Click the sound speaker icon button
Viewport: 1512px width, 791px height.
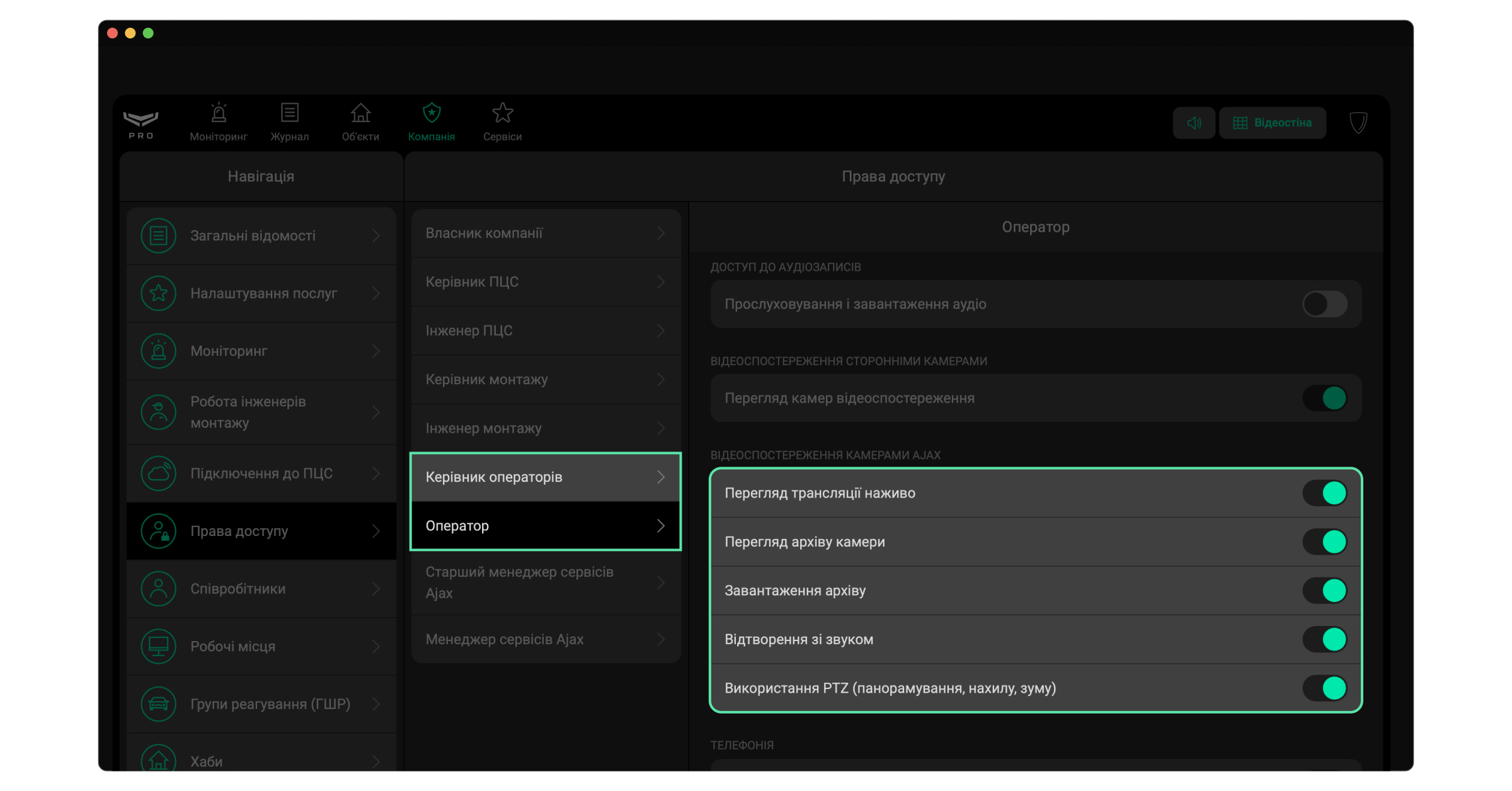(x=1193, y=123)
